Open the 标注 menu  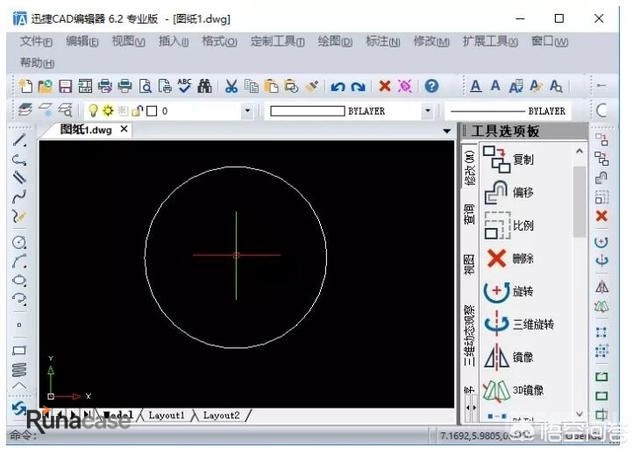(x=382, y=41)
